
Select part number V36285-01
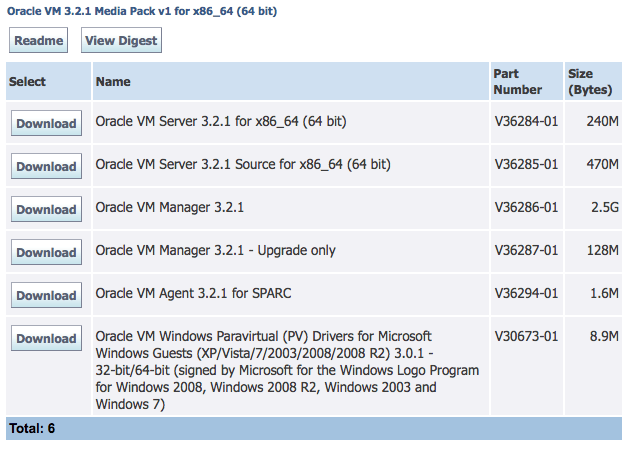526,164
